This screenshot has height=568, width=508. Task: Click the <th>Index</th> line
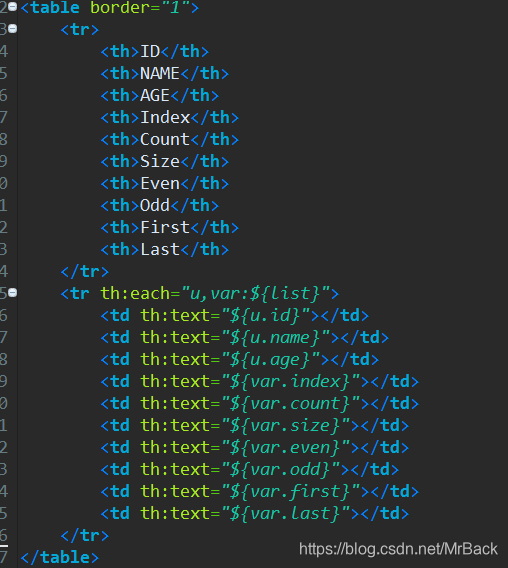coord(170,118)
